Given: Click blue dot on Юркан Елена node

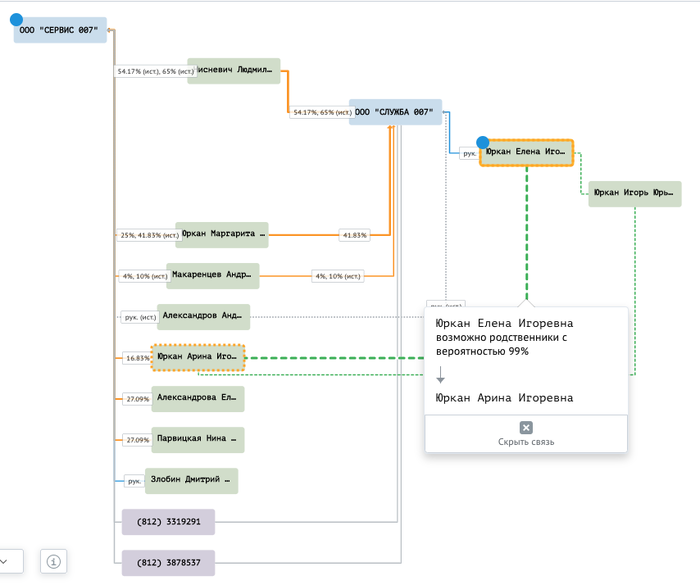Looking at the screenshot, I should coord(483,143).
